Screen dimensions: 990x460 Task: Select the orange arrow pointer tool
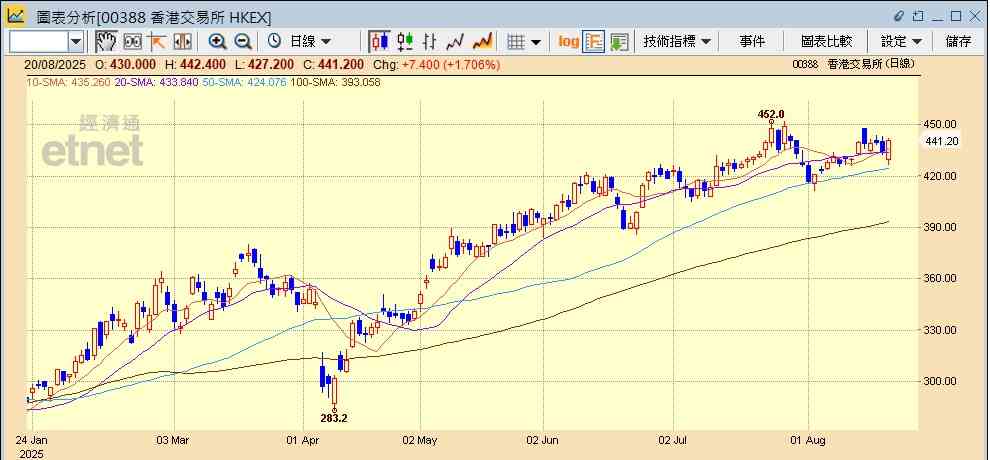157,42
